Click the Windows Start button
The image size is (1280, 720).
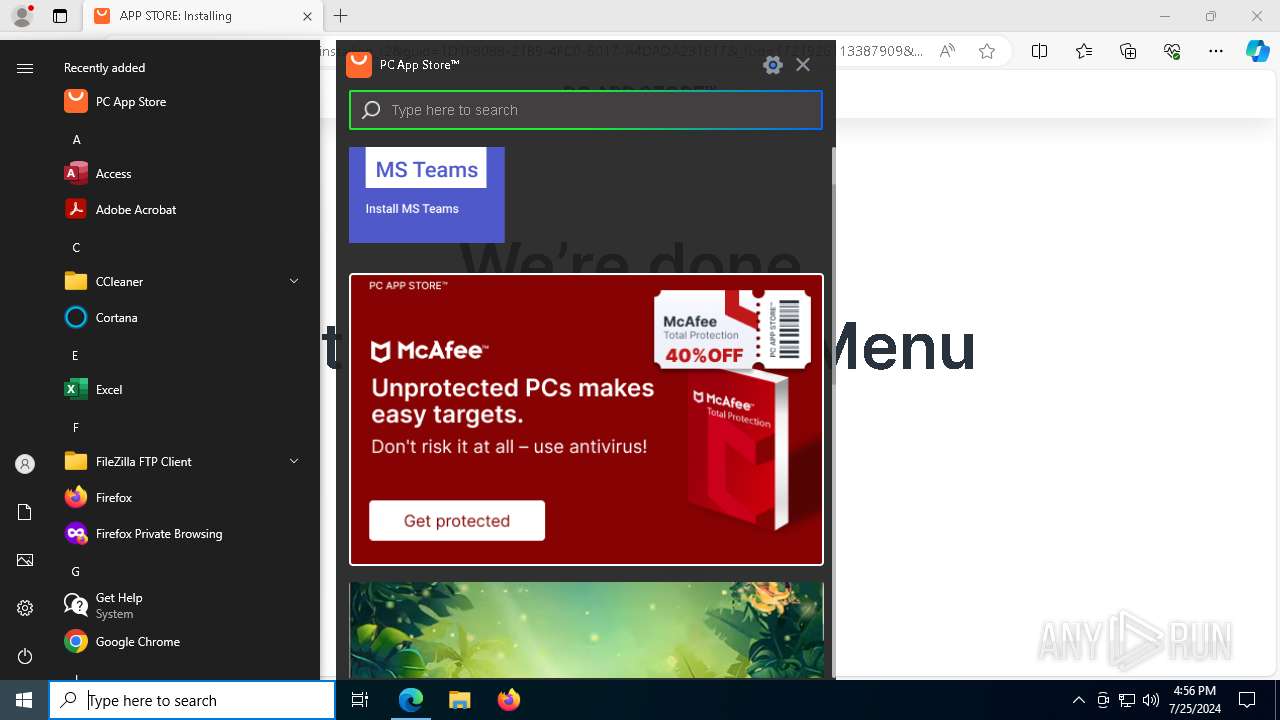(x=24, y=700)
